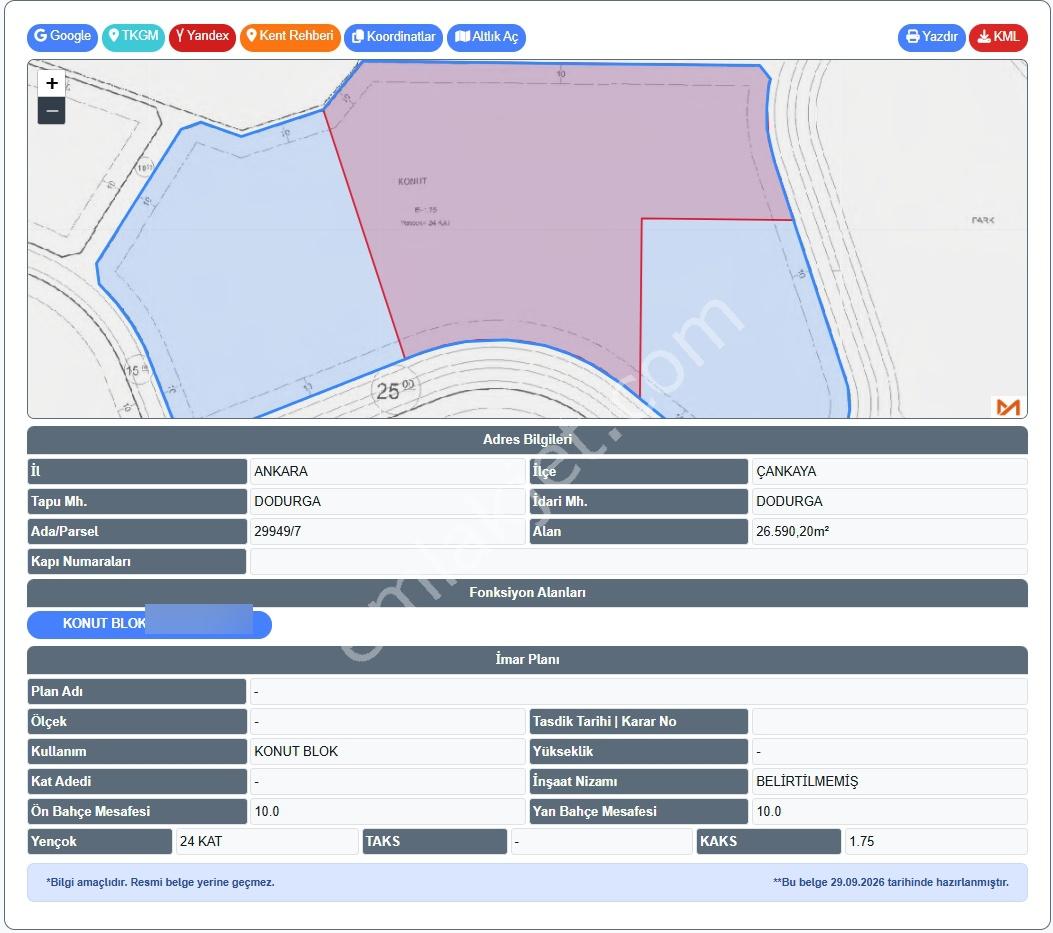Open the Yandex map button
This screenshot has height=933, width=1053.
(202, 37)
